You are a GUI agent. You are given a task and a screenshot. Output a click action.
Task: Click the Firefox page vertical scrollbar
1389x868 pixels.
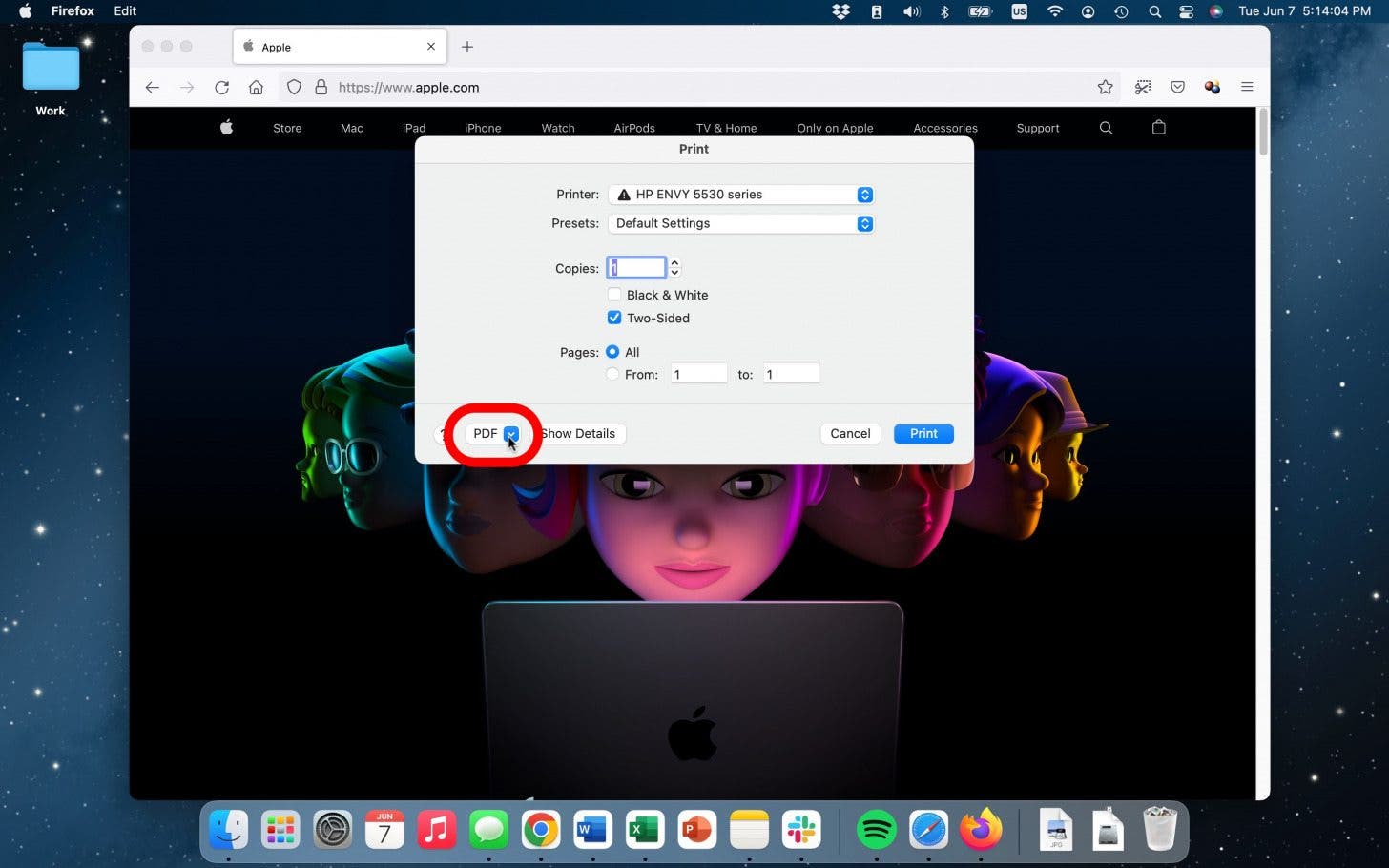1263,132
